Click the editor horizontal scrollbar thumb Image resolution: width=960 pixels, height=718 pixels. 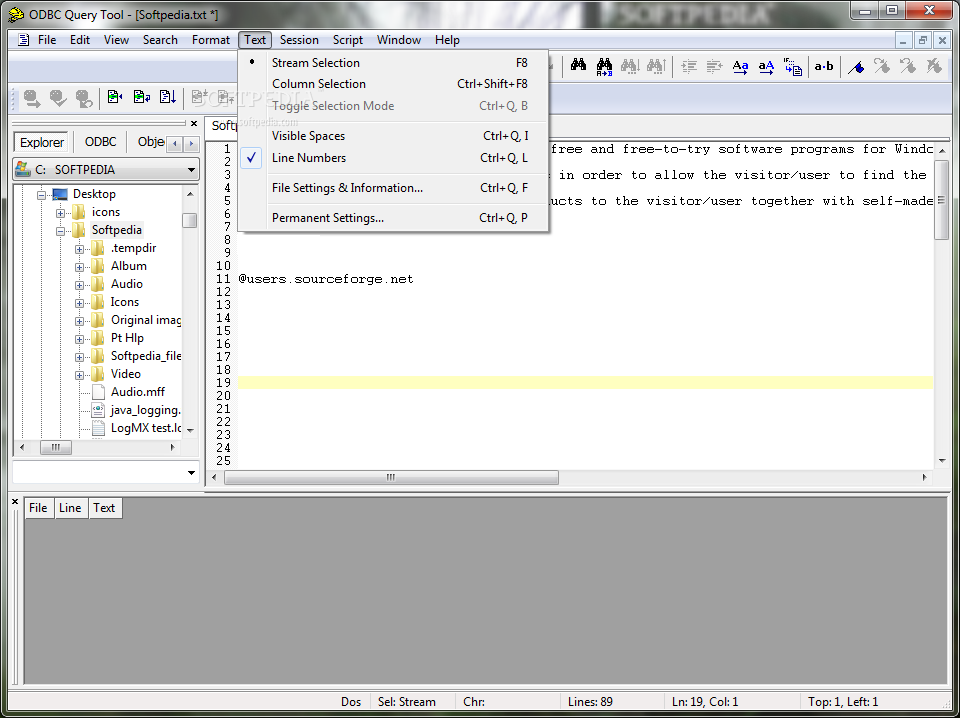[391, 477]
